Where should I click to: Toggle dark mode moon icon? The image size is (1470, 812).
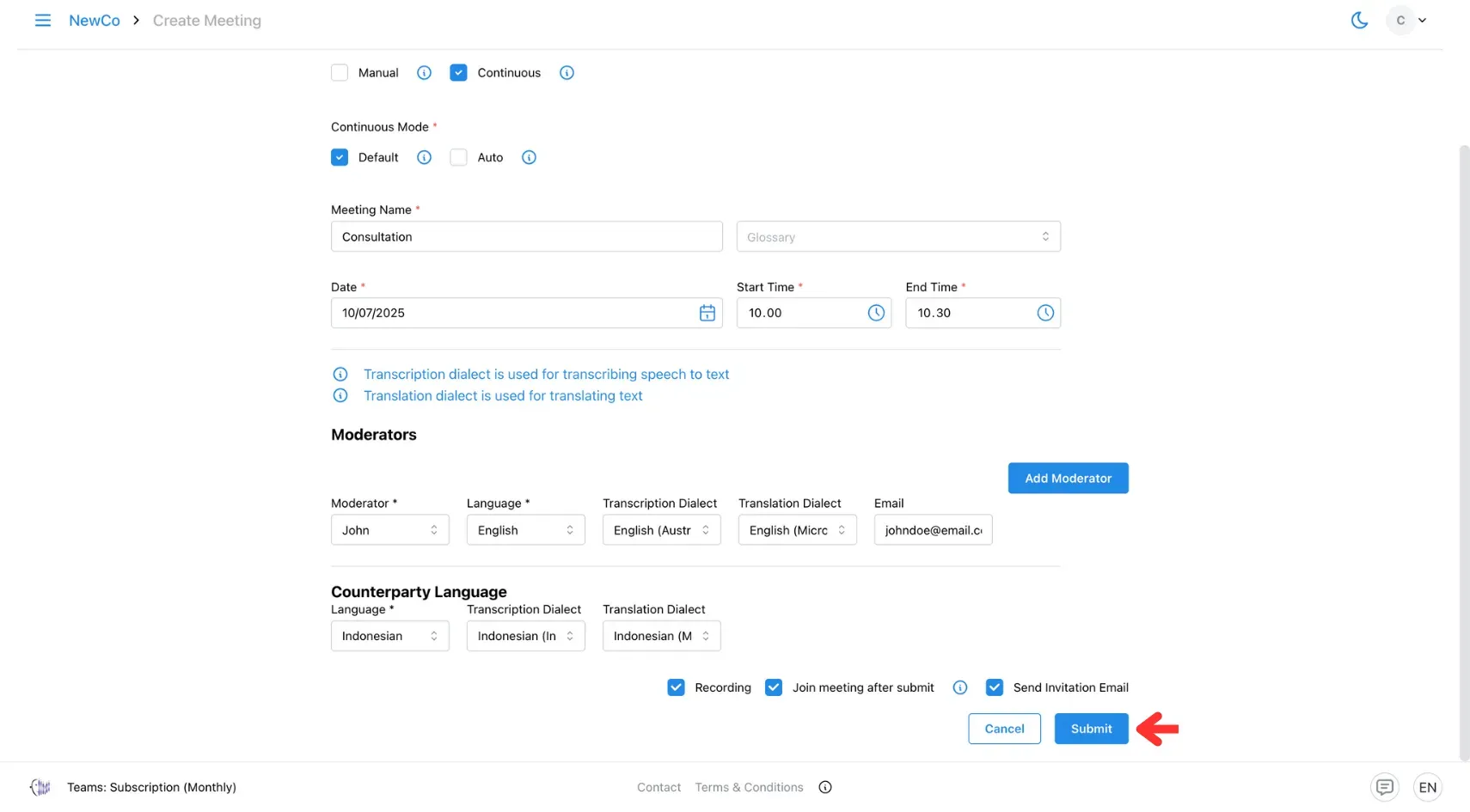tap(1359, 20)
